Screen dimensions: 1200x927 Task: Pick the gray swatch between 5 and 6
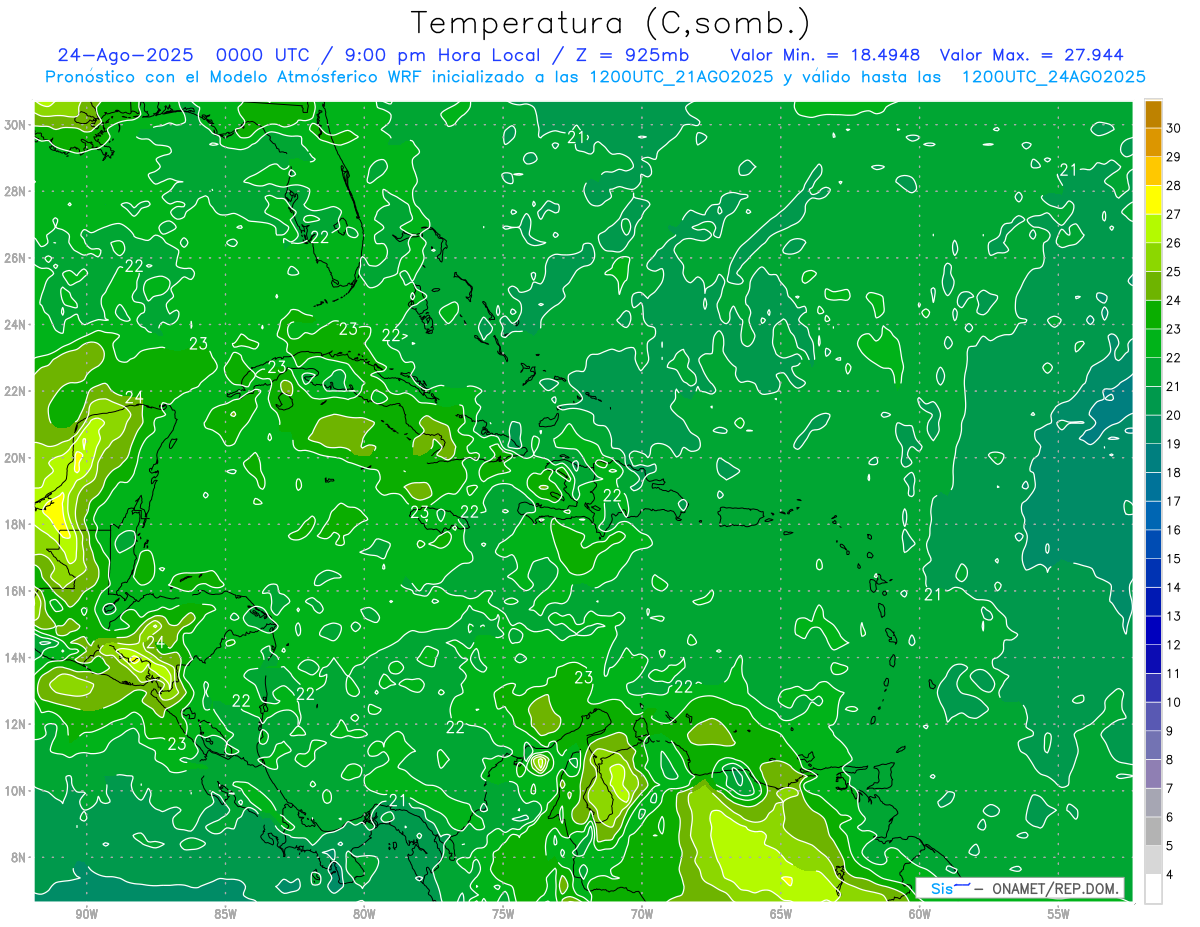[x=1153, y=831]
